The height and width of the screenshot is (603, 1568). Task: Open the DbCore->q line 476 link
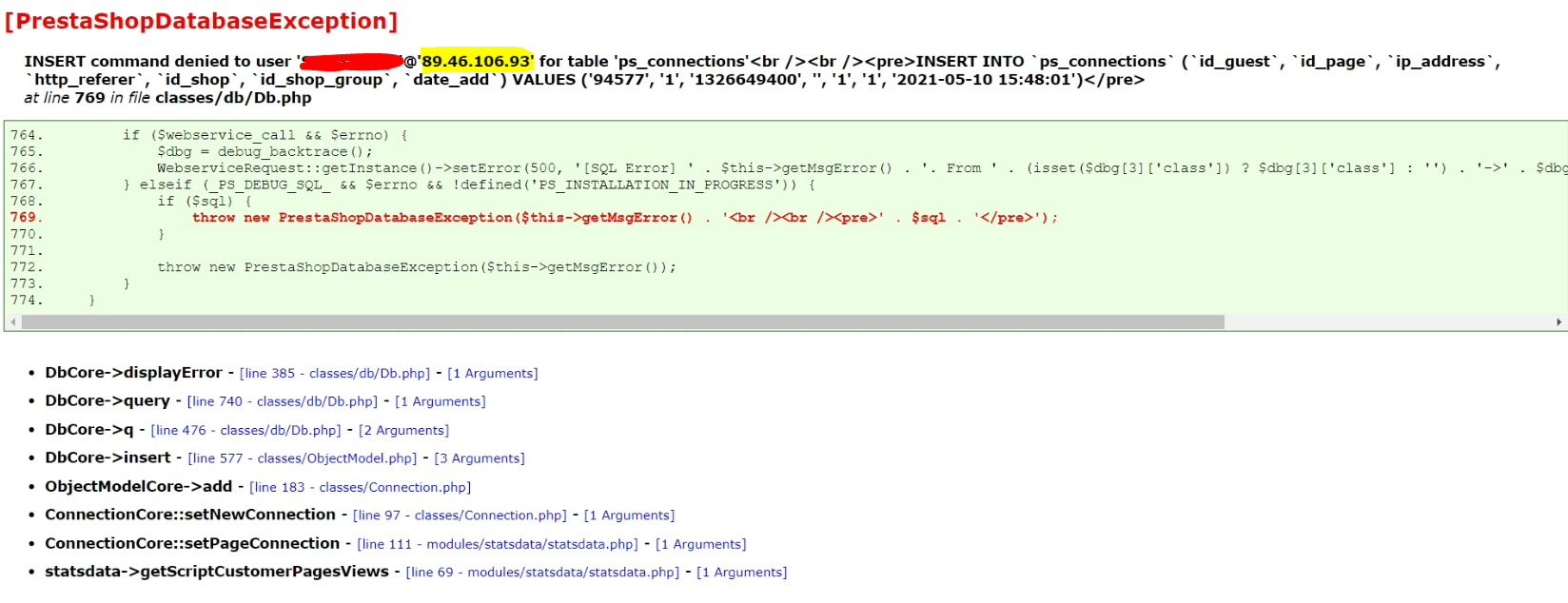pyautogui.click(x=246, y=431)
